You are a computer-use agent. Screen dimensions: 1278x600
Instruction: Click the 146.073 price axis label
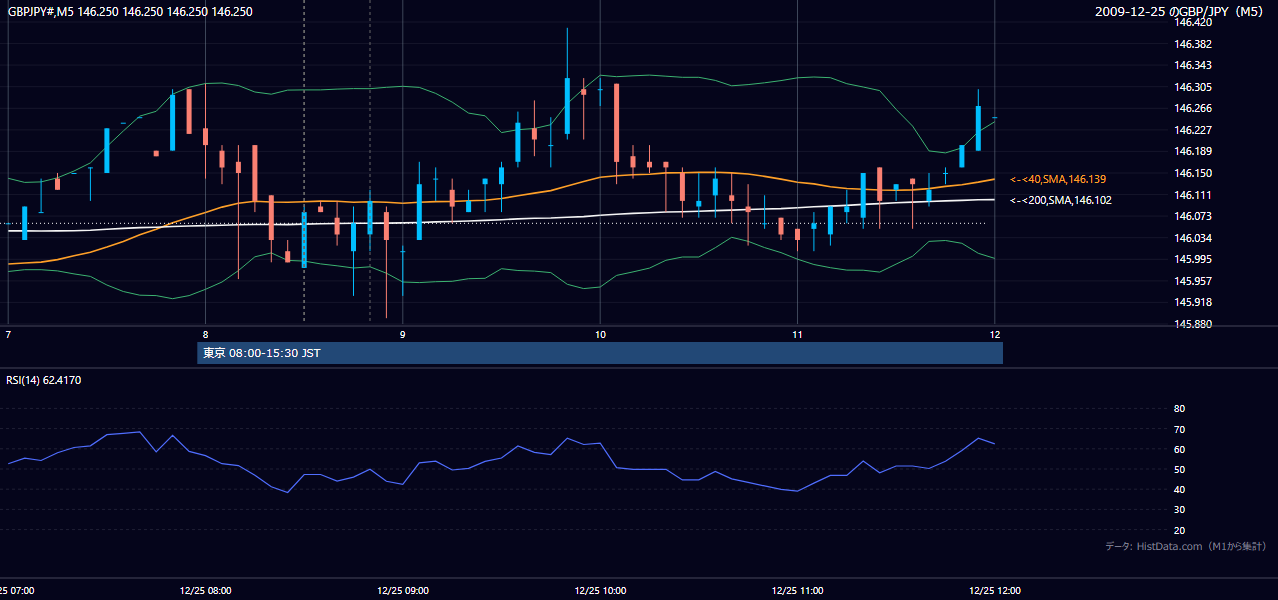coord(1193,216)
